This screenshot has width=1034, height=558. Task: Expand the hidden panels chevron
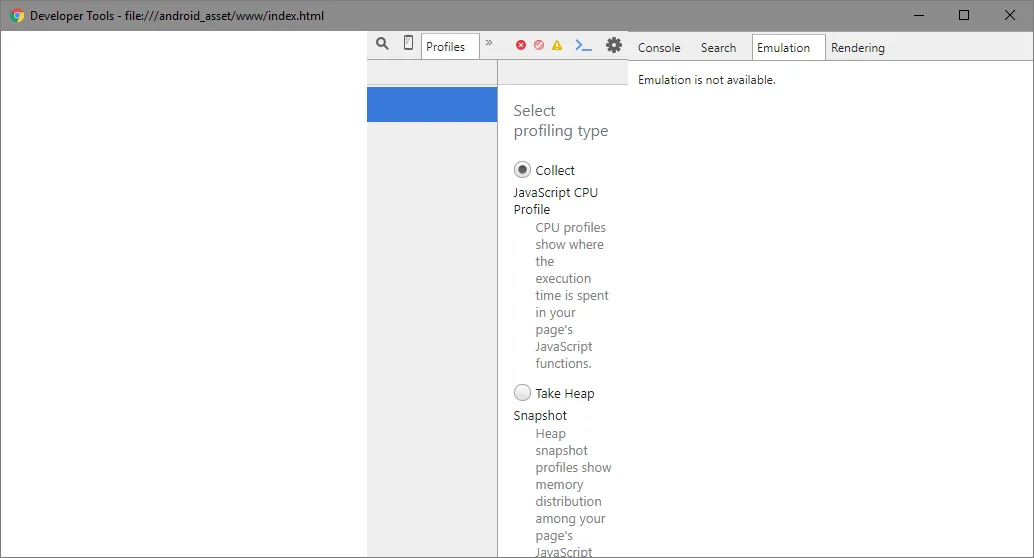(489, 42)
